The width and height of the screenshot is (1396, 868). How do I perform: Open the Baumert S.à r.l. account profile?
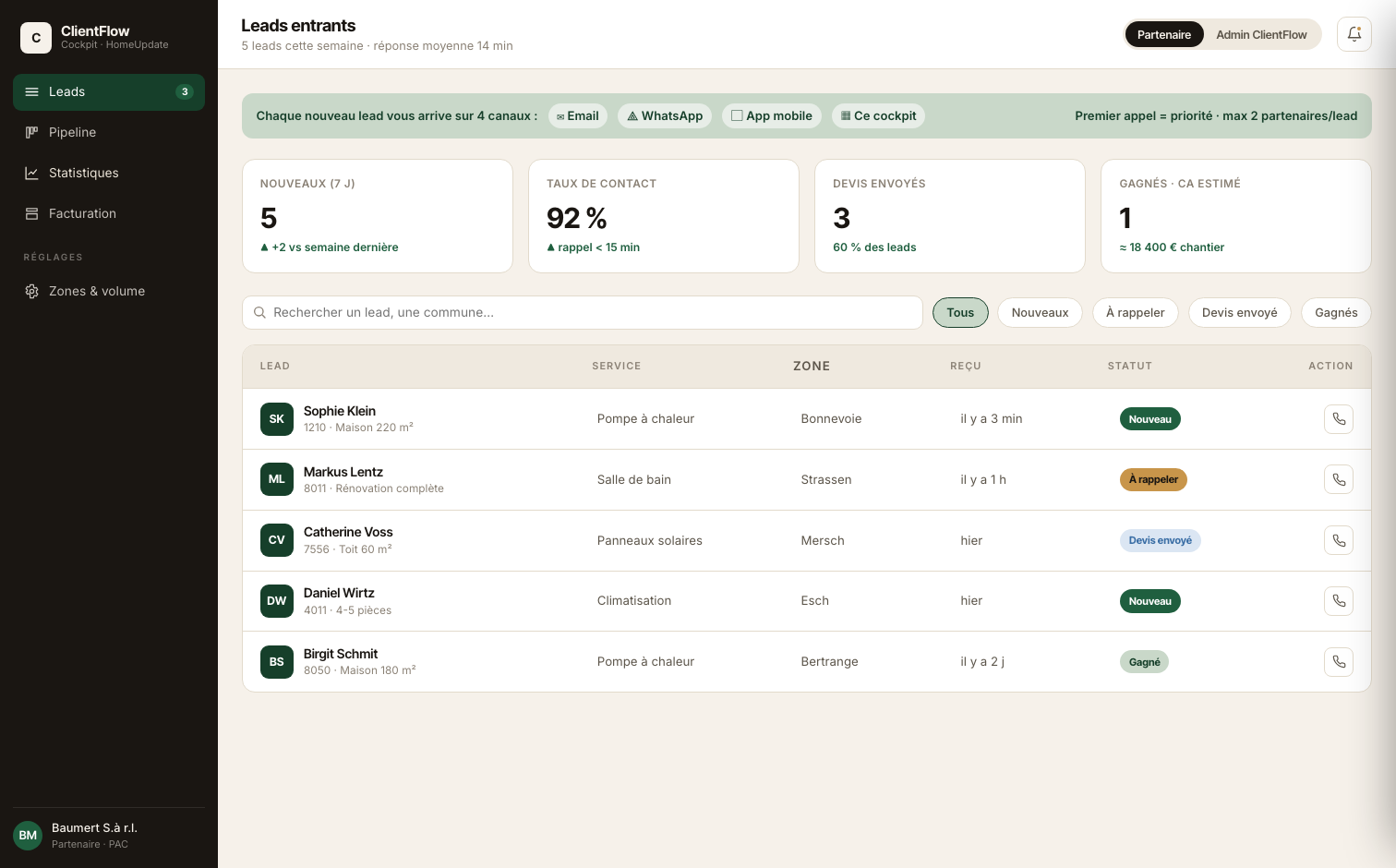[109, 836]
